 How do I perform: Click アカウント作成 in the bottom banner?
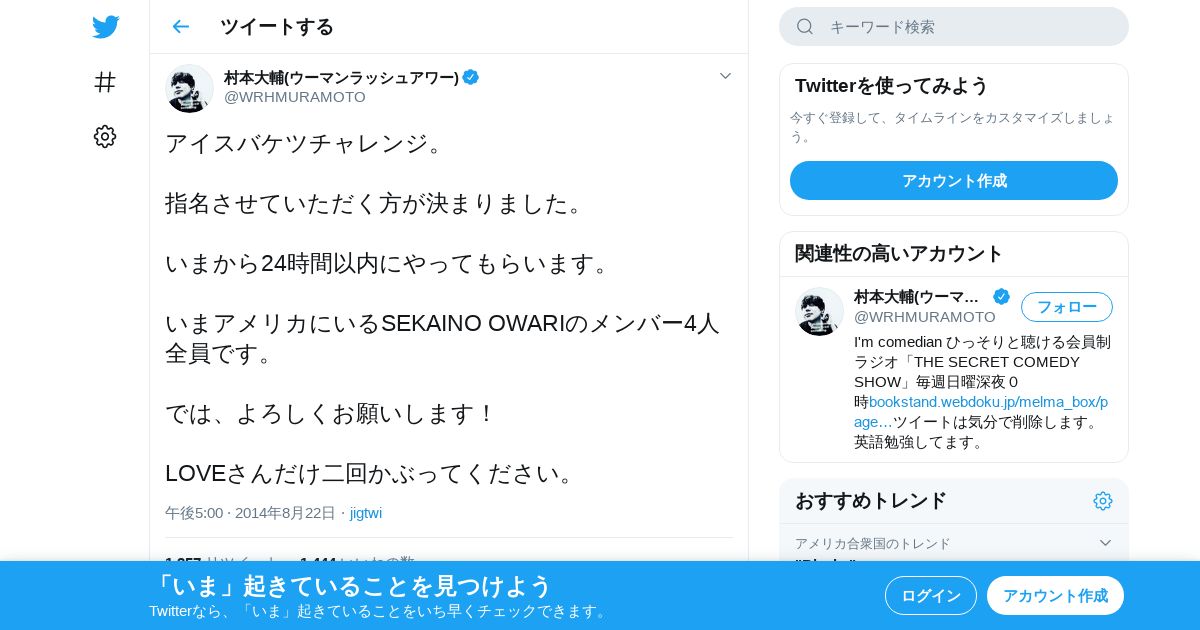coord(1055,596)
